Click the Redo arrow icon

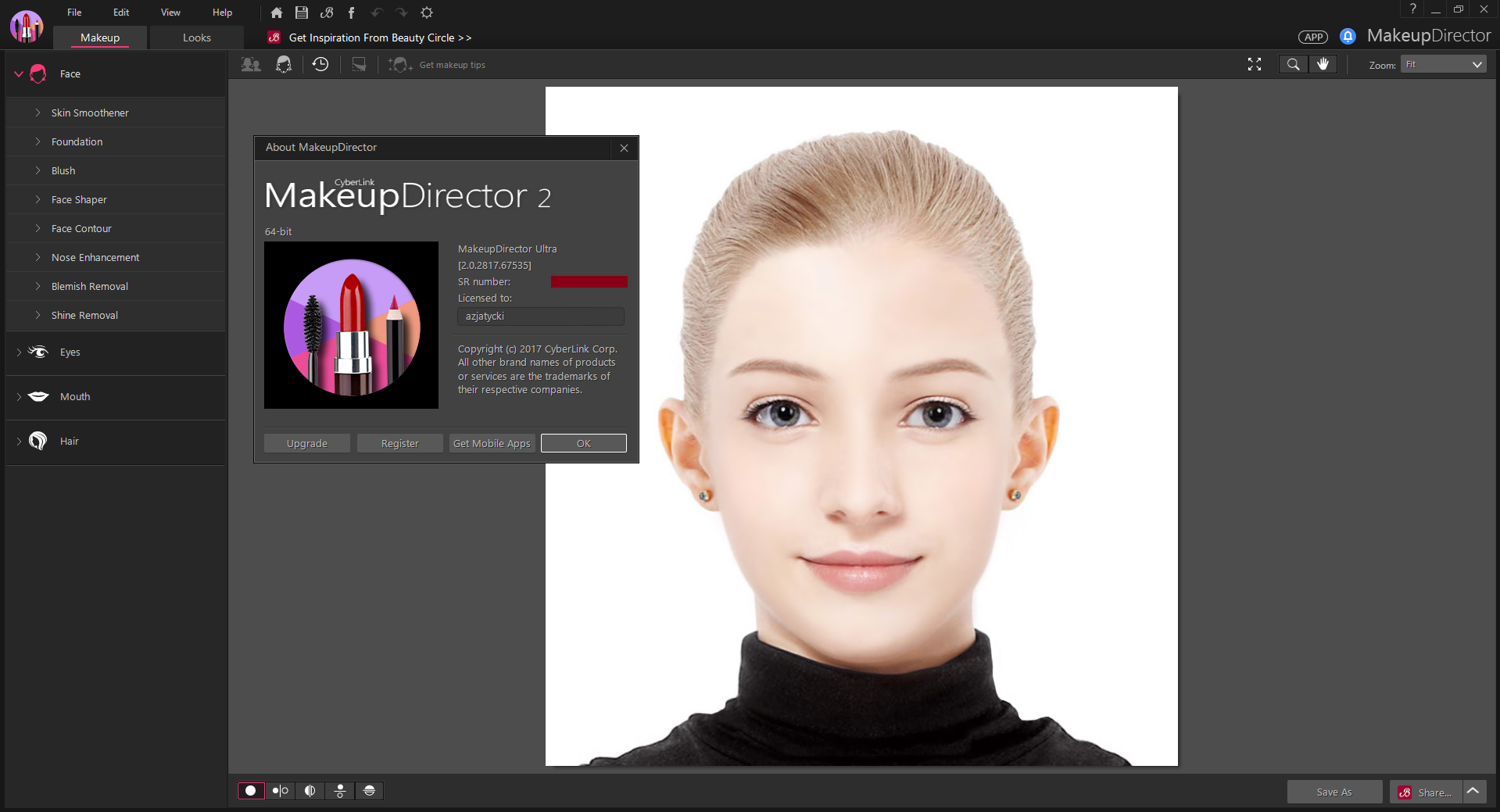click(402, 13)
